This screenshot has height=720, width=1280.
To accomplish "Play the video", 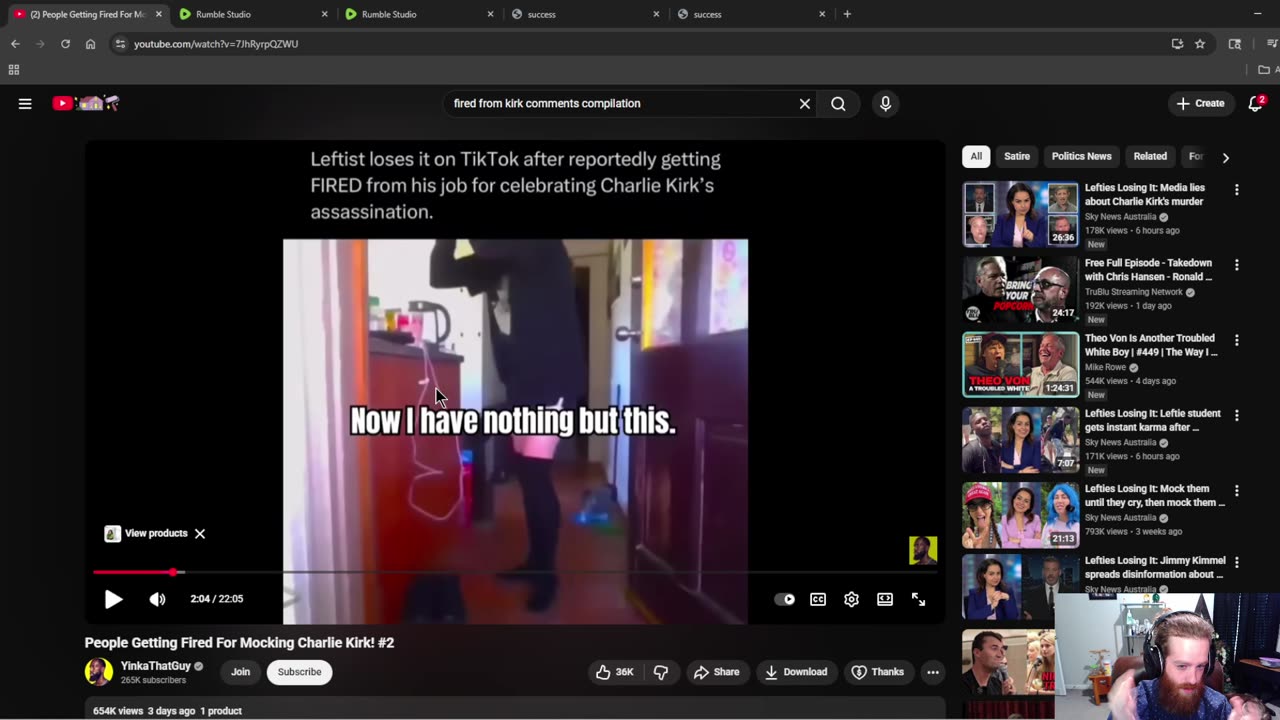I will (x=113, y=599).
